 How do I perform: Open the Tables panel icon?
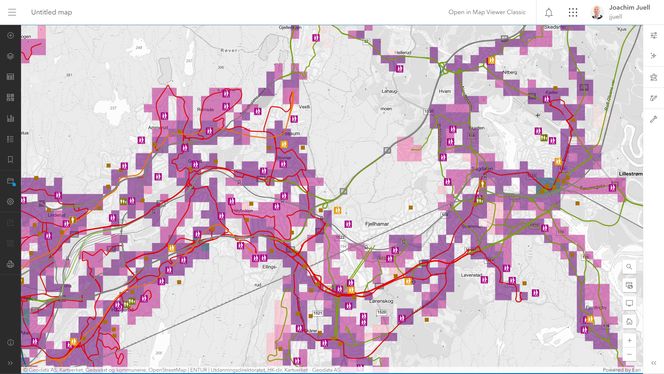point(11,77)
